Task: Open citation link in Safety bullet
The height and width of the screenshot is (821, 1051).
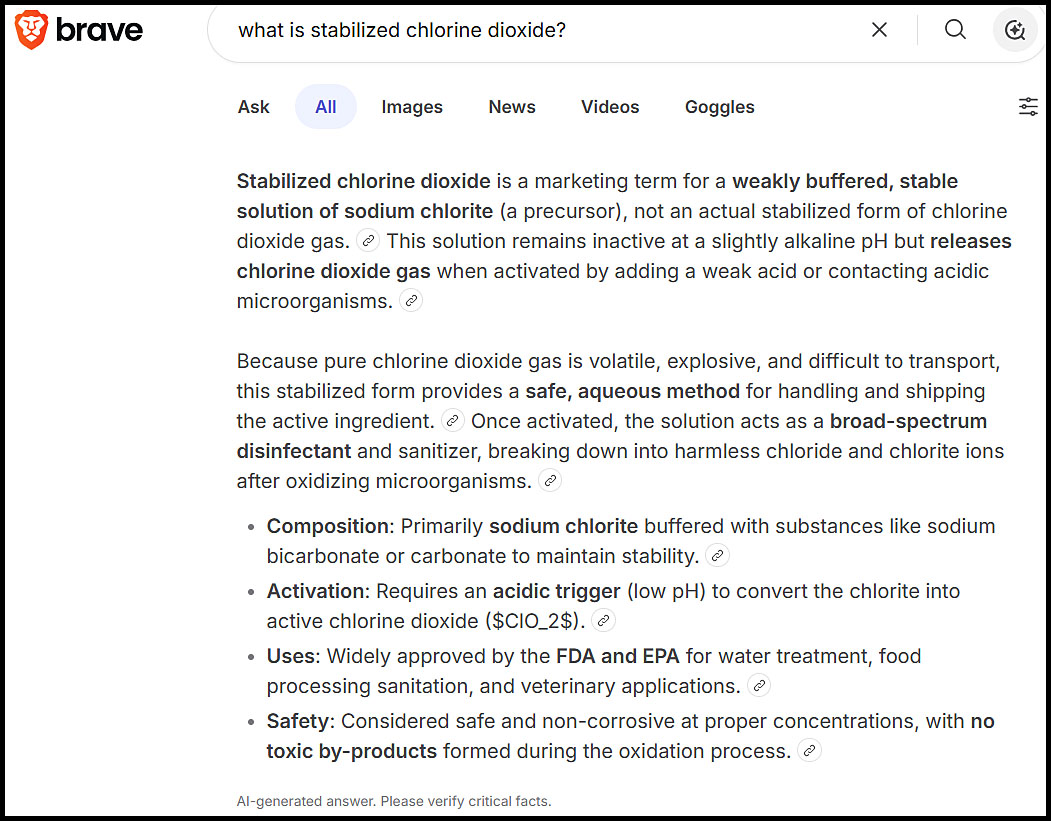Action: pyautogui.click(x=809, y=750)
